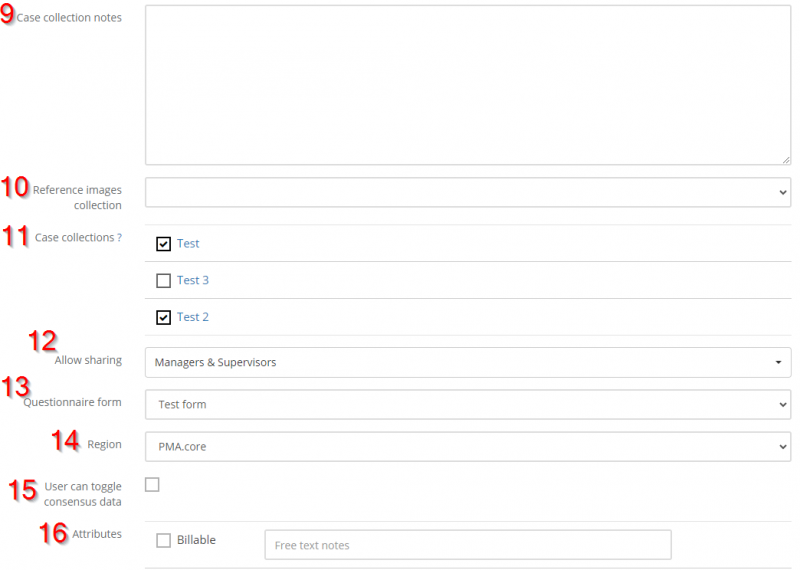Viewport: 800px width, 570px height.
Task: Click the Billable label text
Action: pyautogui.click(x=196, y=540)
